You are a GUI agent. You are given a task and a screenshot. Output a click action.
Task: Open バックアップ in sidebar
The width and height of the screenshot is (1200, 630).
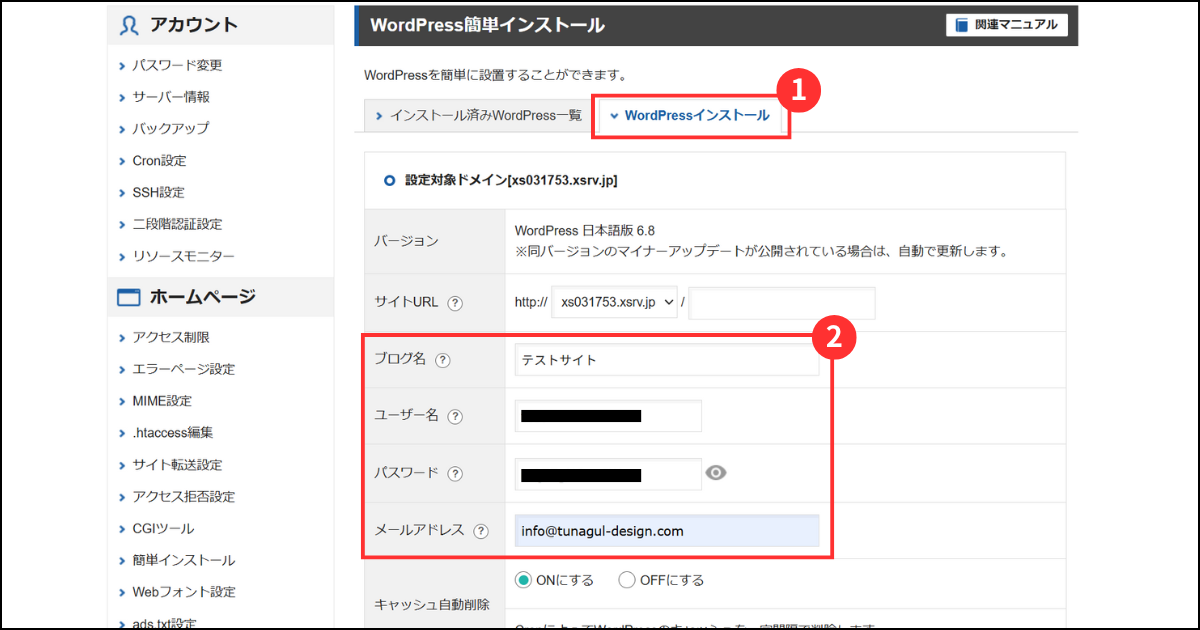[x=171, y=129]
